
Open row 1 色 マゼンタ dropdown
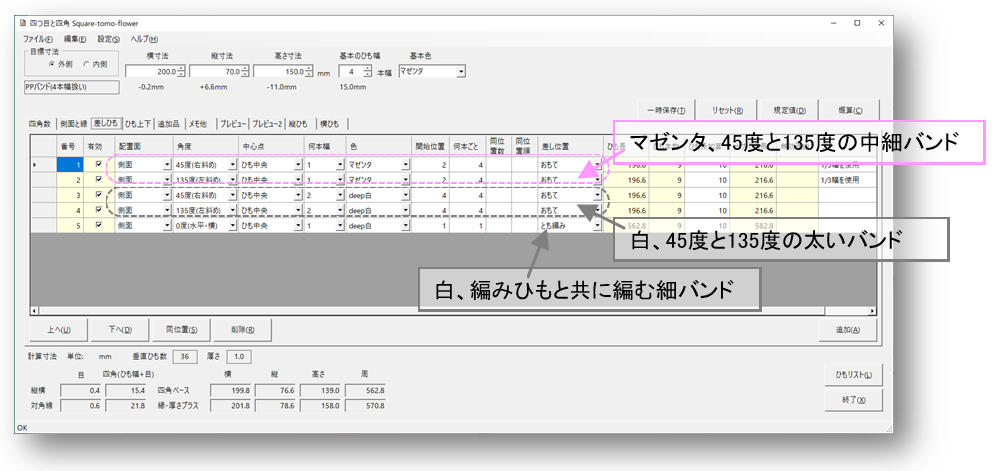pyautogui.click(x=406, y=165)
